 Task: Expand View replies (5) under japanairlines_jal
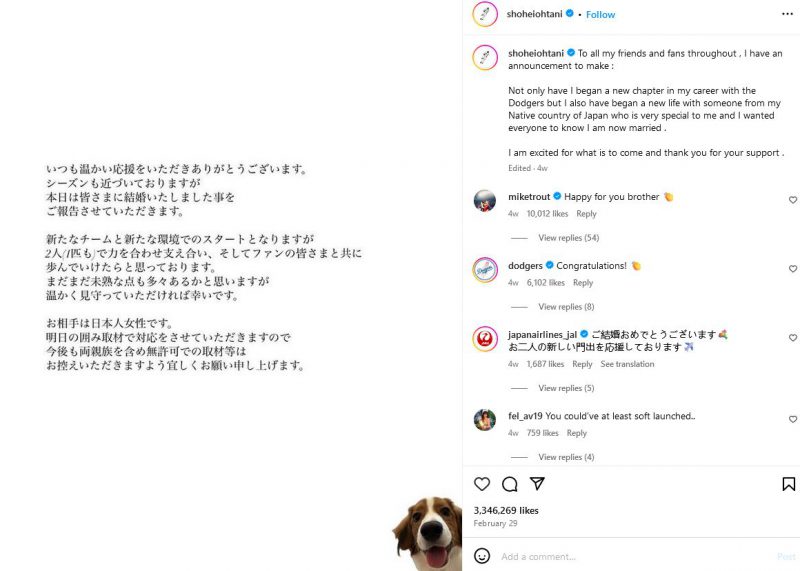[x=566, y=388]
